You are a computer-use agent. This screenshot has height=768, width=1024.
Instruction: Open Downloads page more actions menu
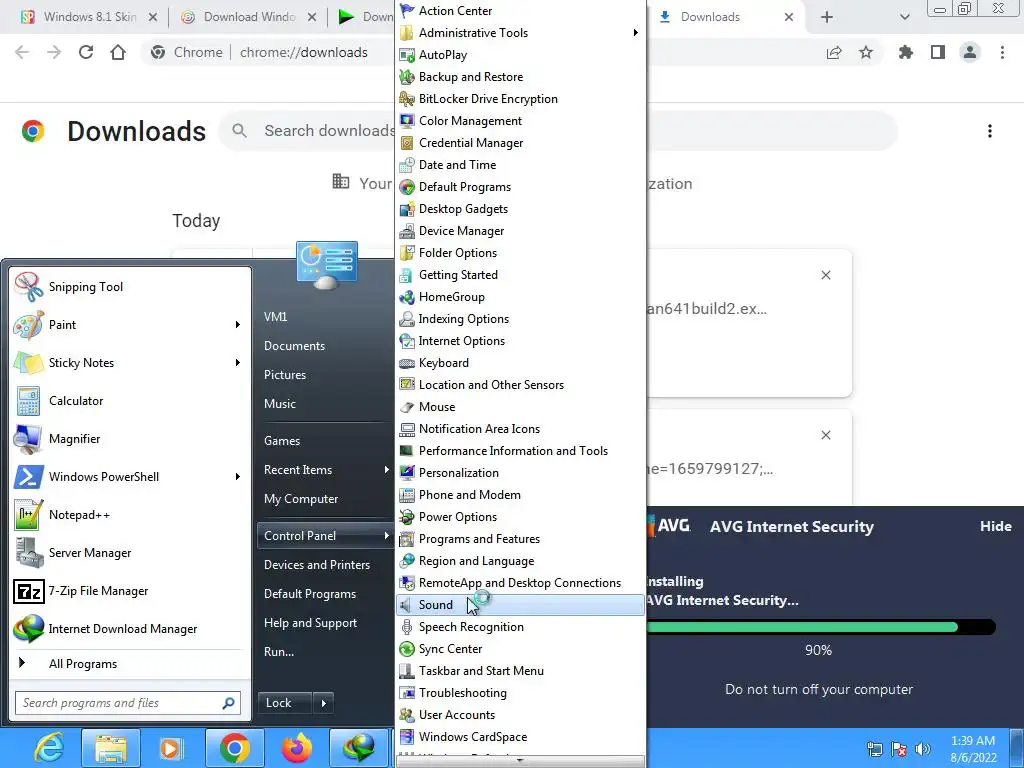point(990,131)
